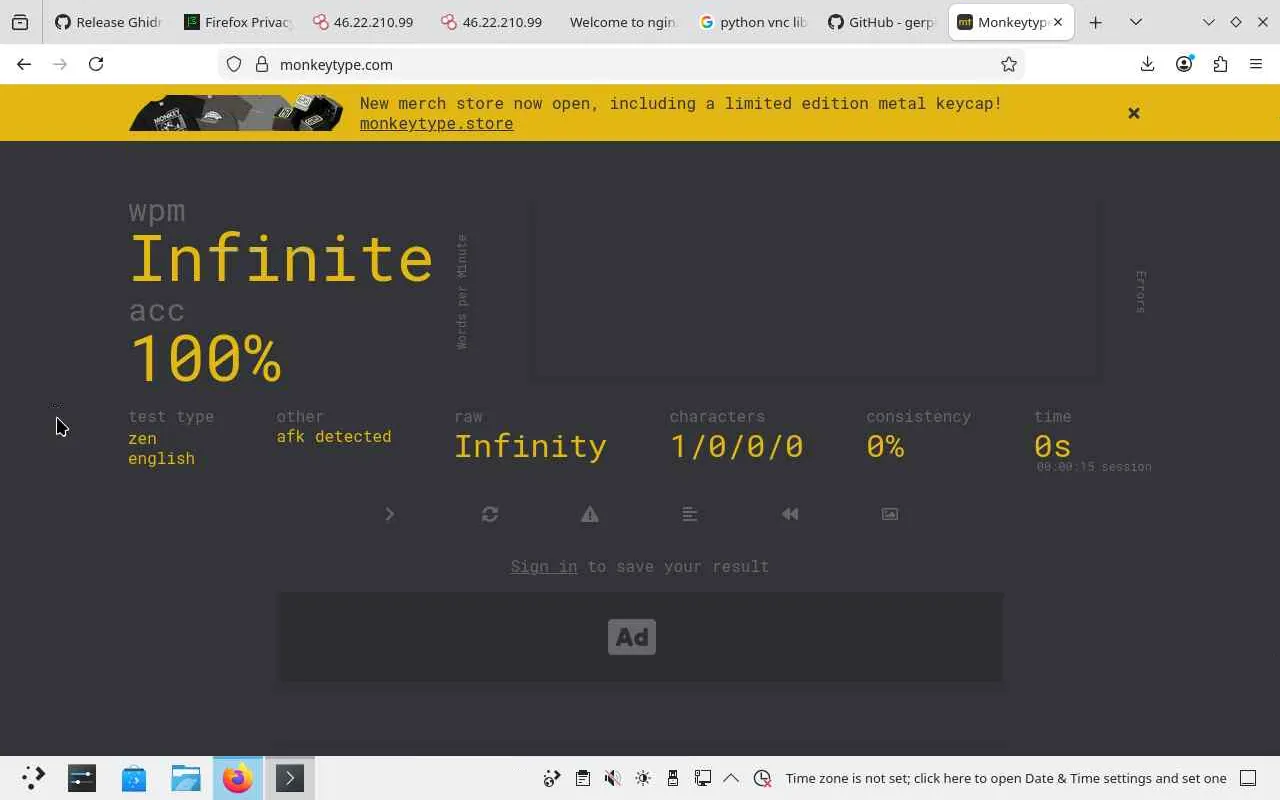Switch to the Release Ghidra tab
Screen dimensions: 1280x800
pyautogui.click(x=108, y=22)
